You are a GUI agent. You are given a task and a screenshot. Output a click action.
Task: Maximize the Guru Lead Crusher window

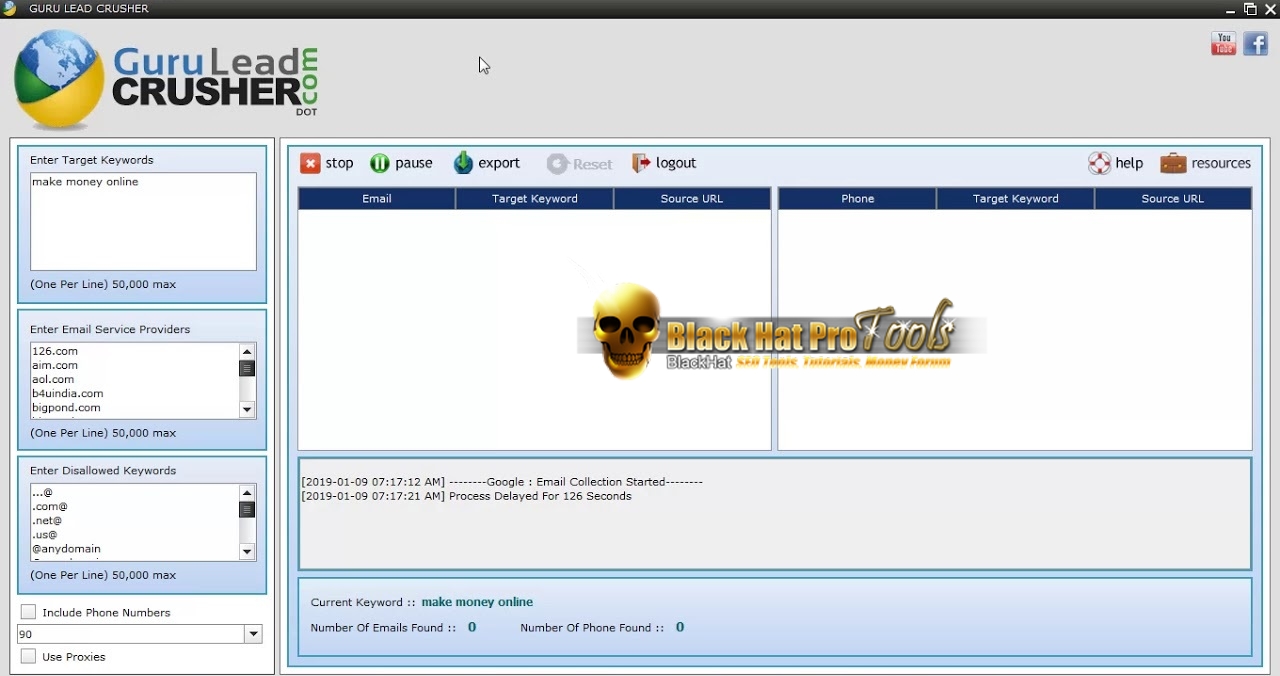pos(1250,9)
